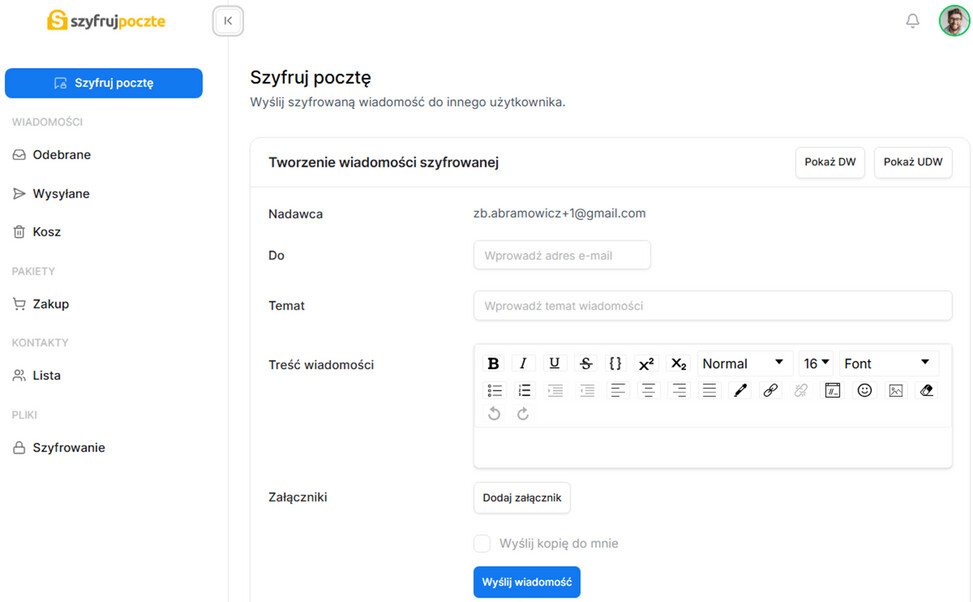This screenshot has width=973, height=602.
Task: Open the notifications bell
Action: [x=912, y=21]
